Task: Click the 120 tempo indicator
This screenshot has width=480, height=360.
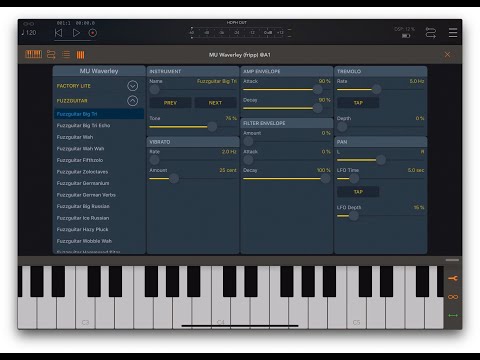Action: pyautogui.click(x=29, y=33)
